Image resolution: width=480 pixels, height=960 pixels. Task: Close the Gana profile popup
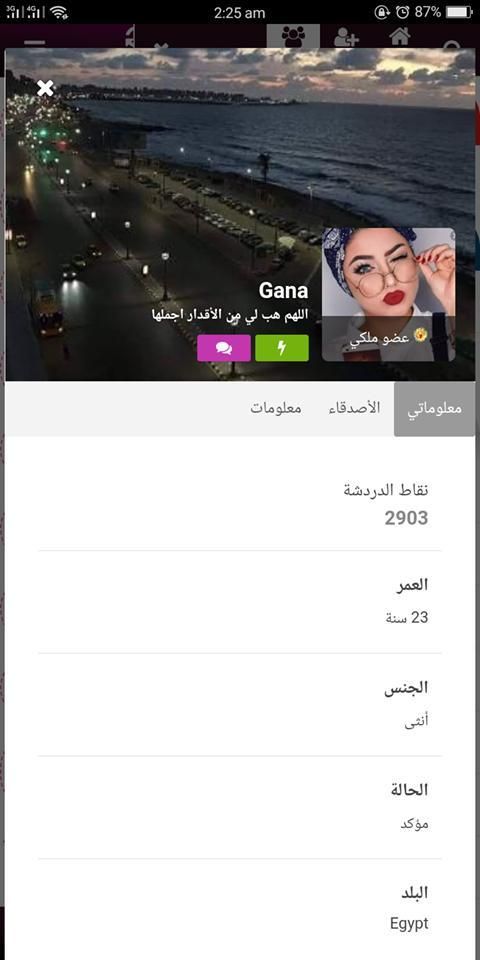click(45, 88)
